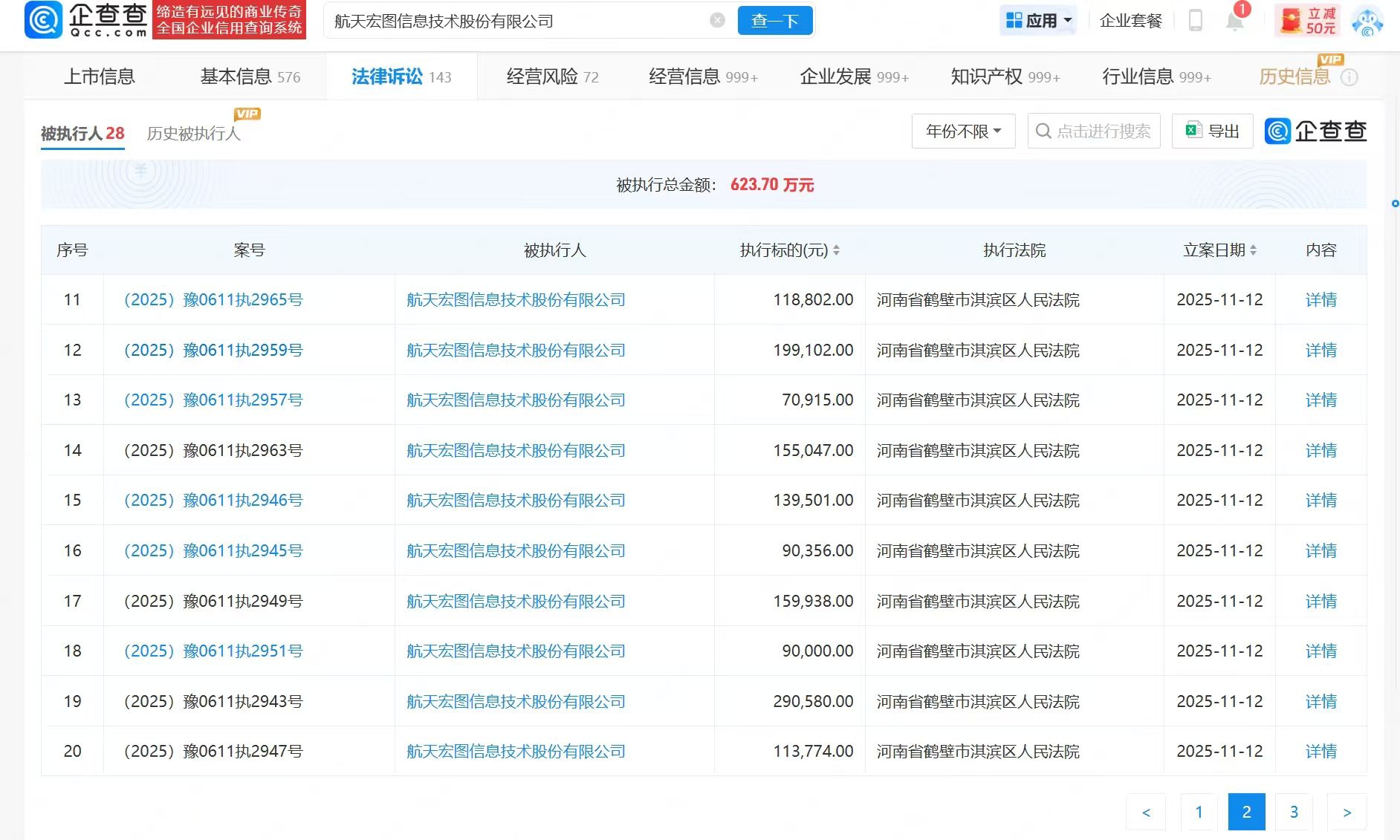1400x840 pixels.
Task: Open the 历史被执行人 sub-tab
Action: click(x=193, y=134)
